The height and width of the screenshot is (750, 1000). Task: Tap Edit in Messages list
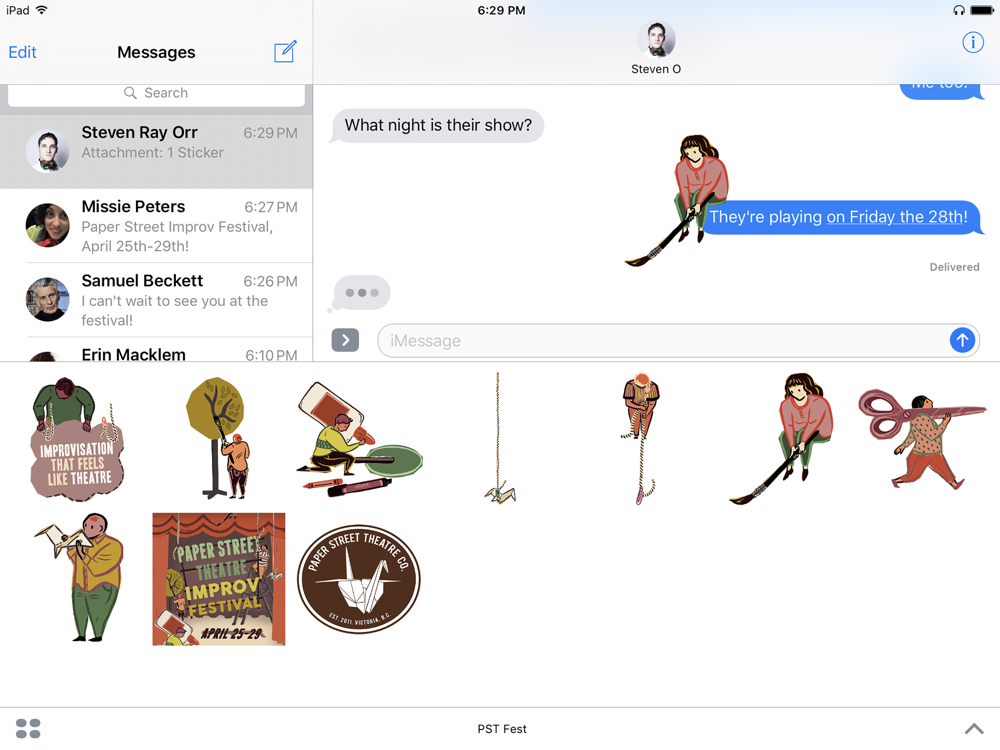[22, 52]
